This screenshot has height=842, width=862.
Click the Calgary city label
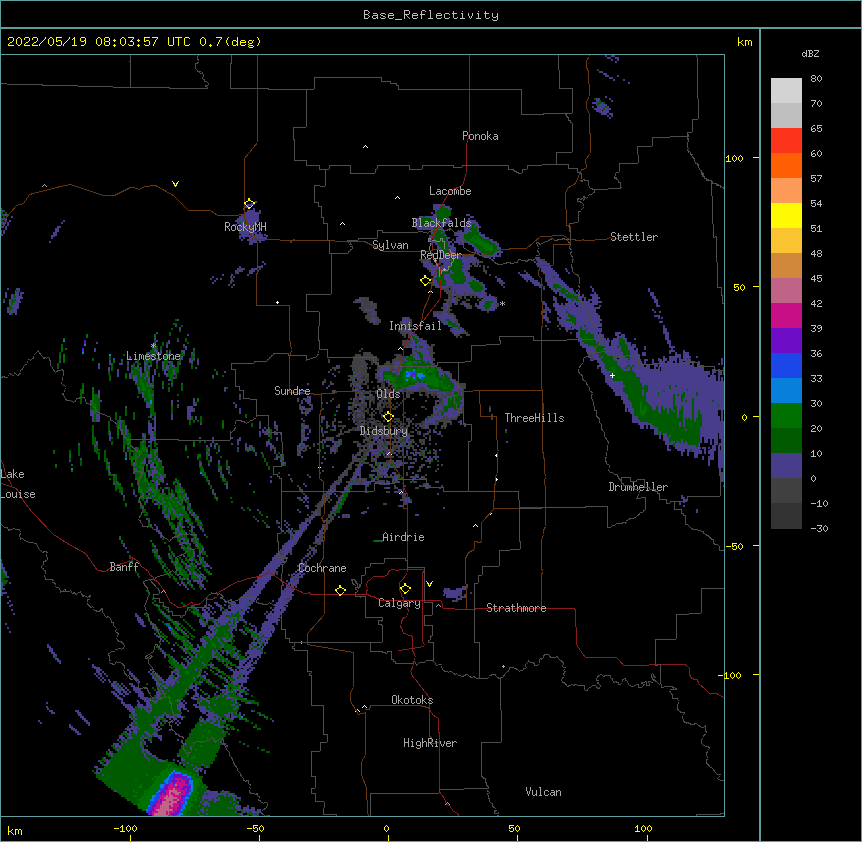pyautogui.click(x=399, y=603)
